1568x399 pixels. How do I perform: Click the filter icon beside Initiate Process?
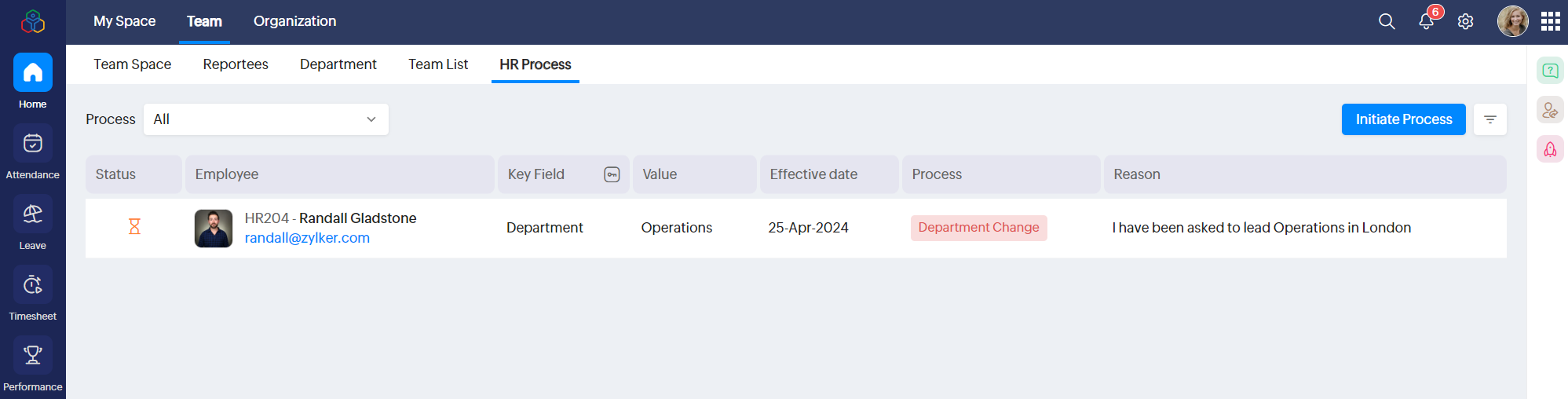click(x=1490, y=119)
